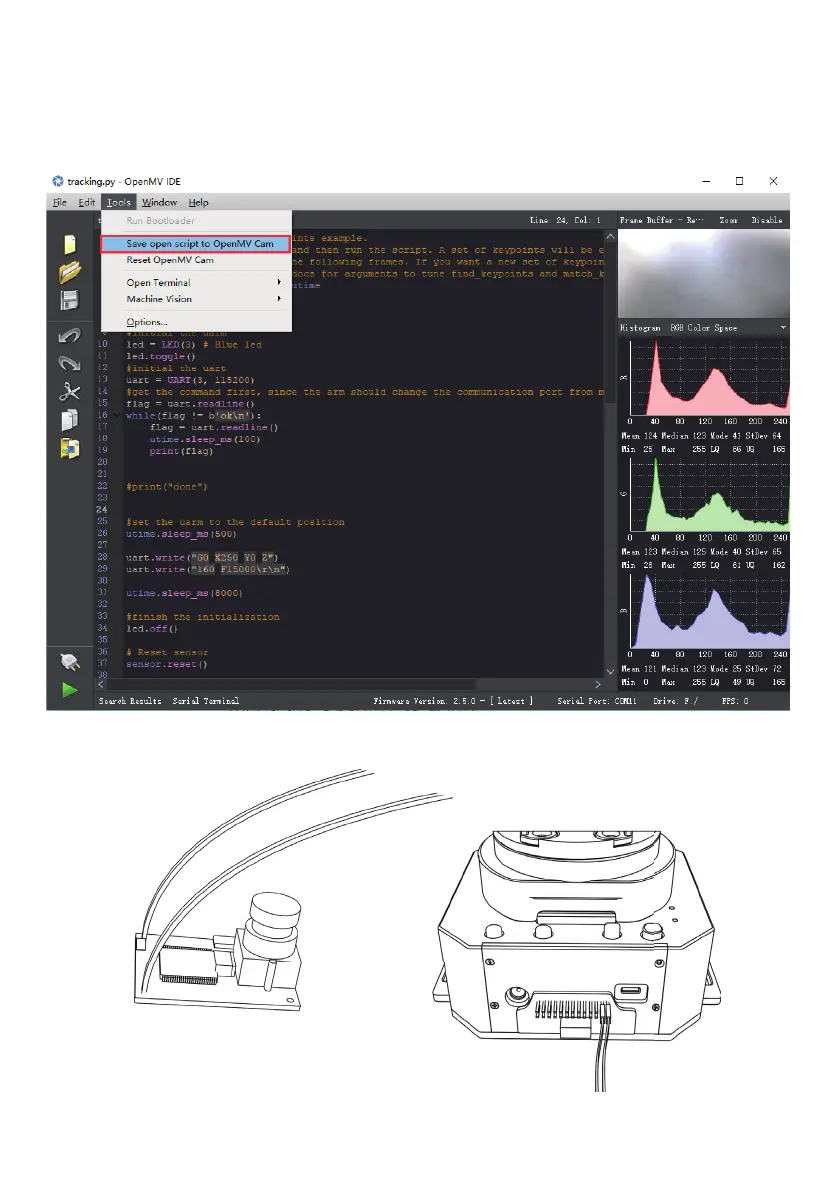Open the Histogram RGB Color Space dropdown
The image size is (839, 1191).
(x=703, y=328)
